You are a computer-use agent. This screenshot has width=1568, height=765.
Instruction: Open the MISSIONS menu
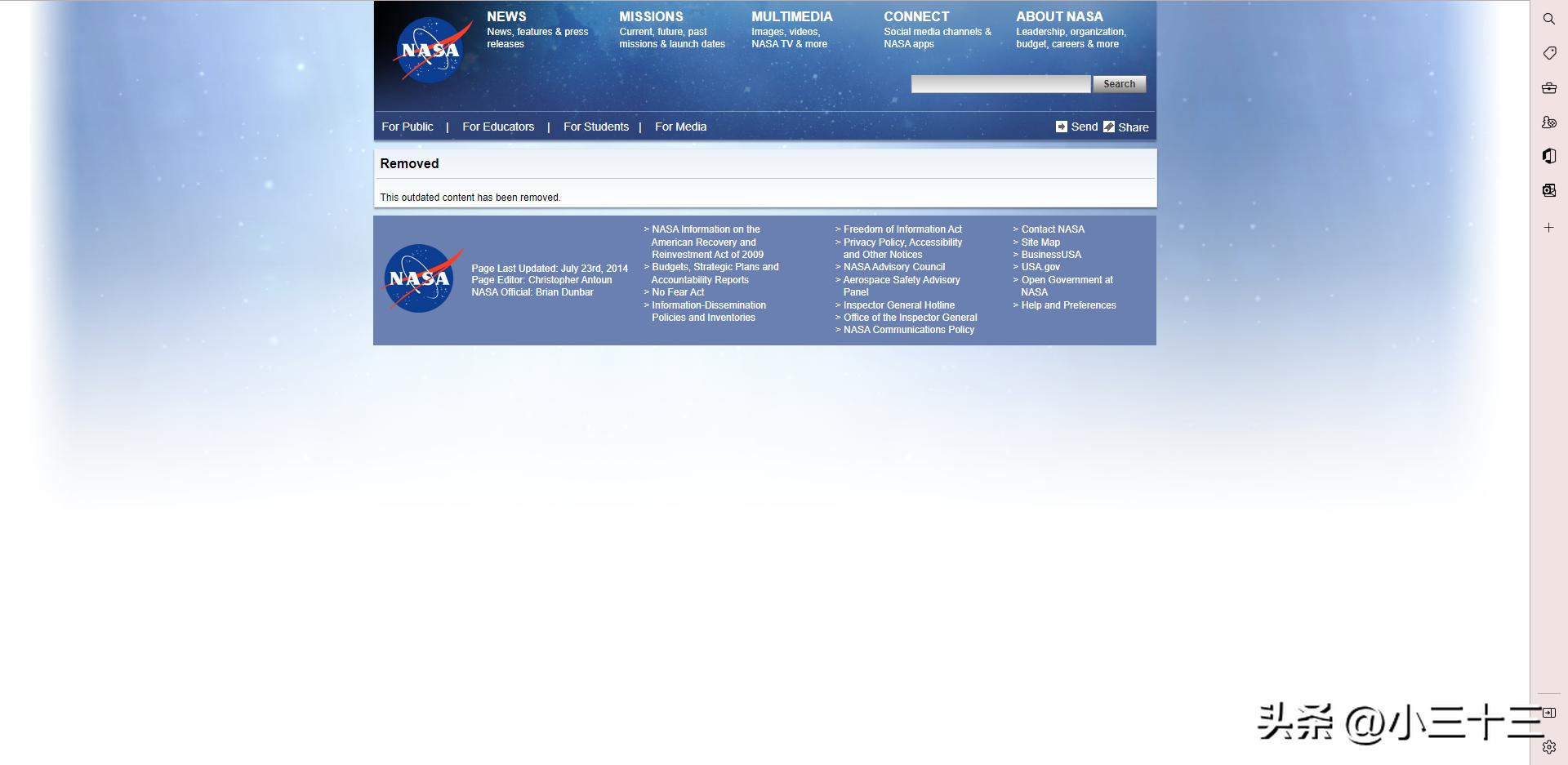(x=651, y=16)
